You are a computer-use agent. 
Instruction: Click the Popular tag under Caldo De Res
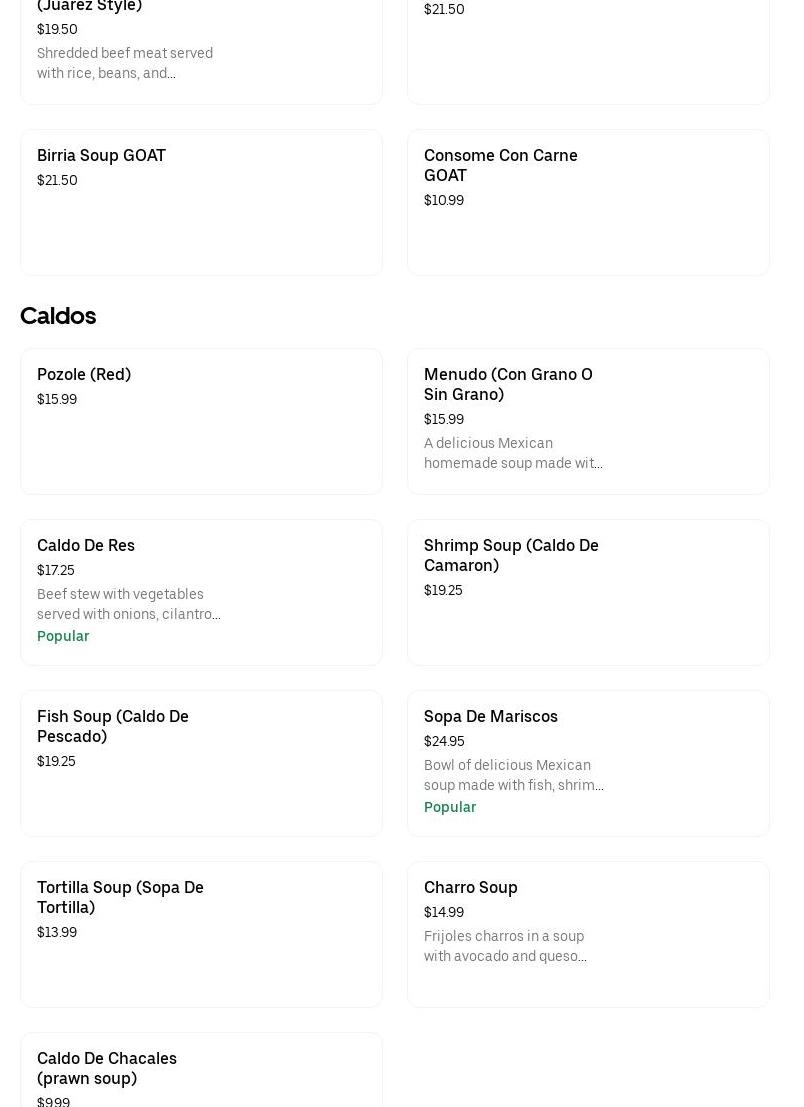coord(63,637)
